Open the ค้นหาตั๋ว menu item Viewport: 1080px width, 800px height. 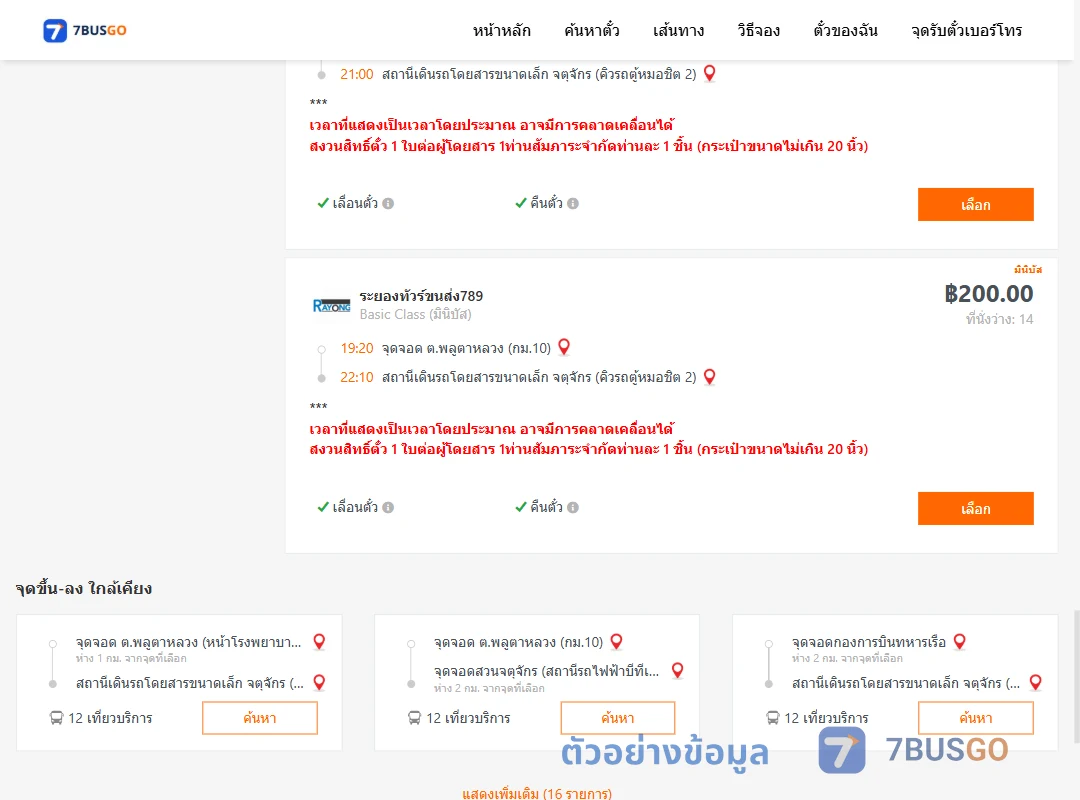coord(592,30)
